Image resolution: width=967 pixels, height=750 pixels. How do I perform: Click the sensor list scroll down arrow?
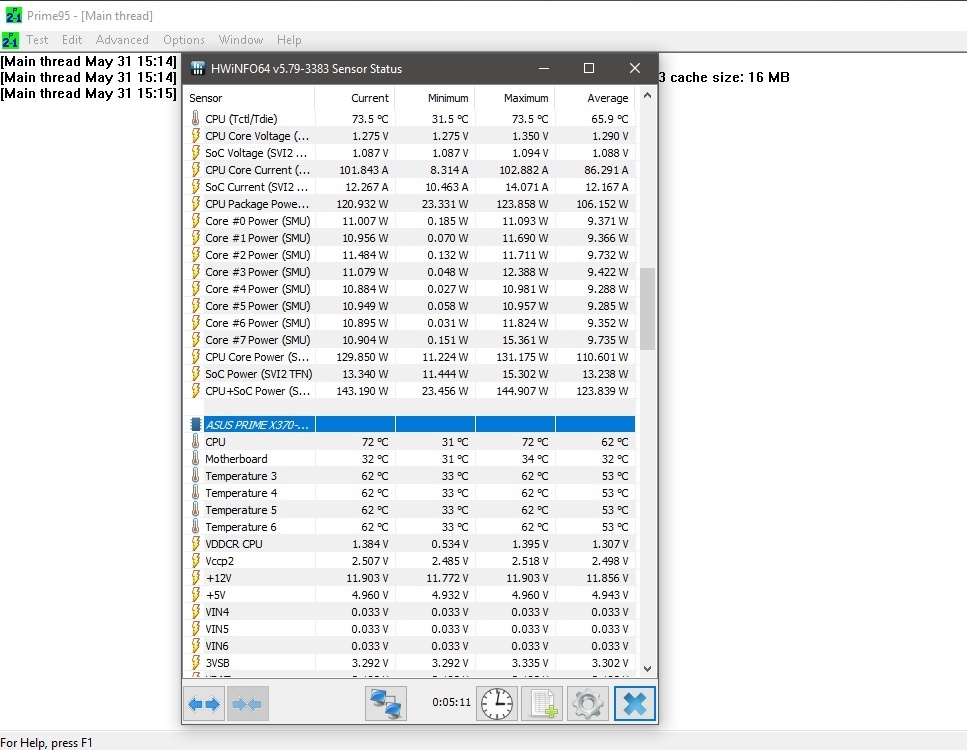click(x=647, y=669)
